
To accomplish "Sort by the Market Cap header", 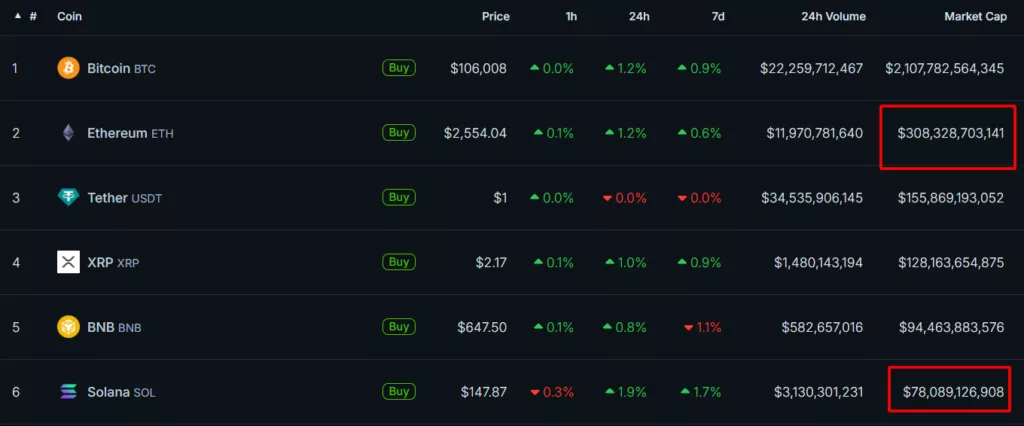I will tap(974, 17).
